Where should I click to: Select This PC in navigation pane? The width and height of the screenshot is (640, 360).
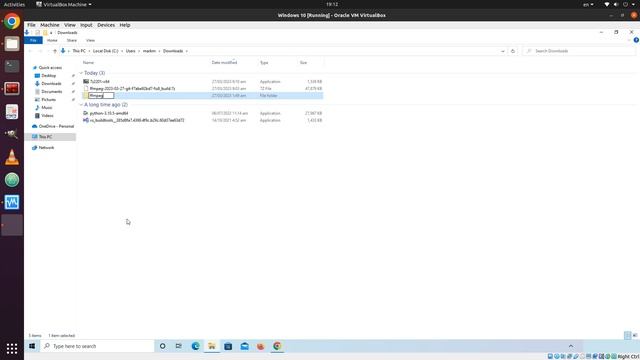[45, 137]
